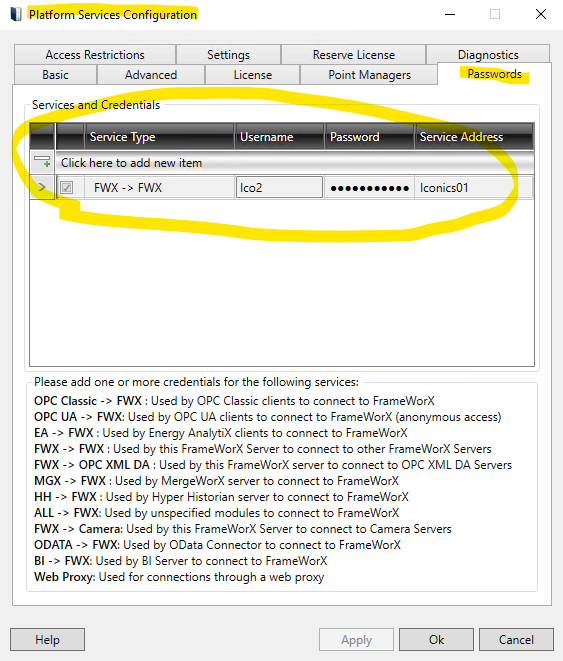Open the License tab
563x661 pixels.
(252, 75)
